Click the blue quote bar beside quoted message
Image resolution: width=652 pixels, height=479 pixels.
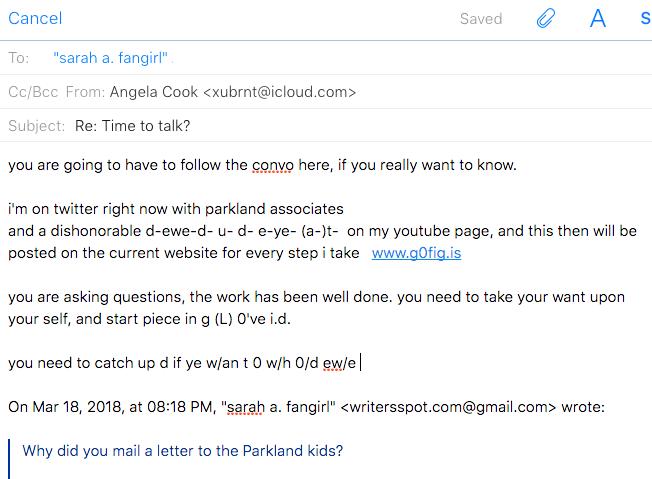click(x=9, y=459)
